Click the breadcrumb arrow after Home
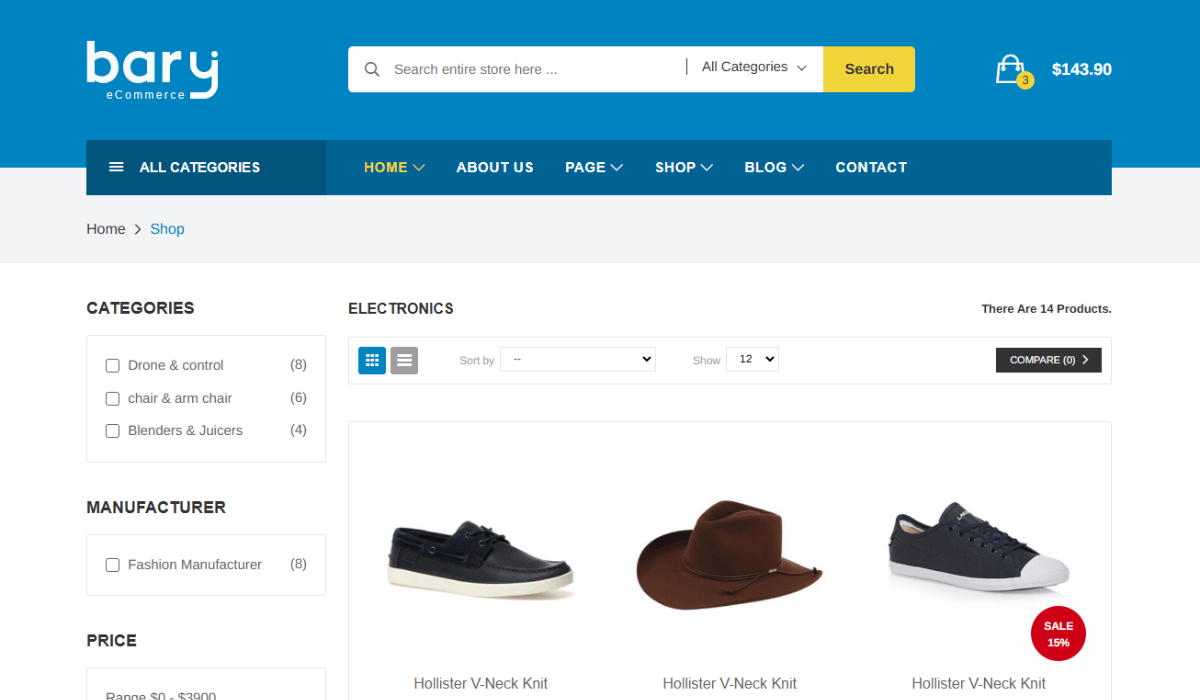The width and height of the screenshot is (1200, 700). click(138, 229)
